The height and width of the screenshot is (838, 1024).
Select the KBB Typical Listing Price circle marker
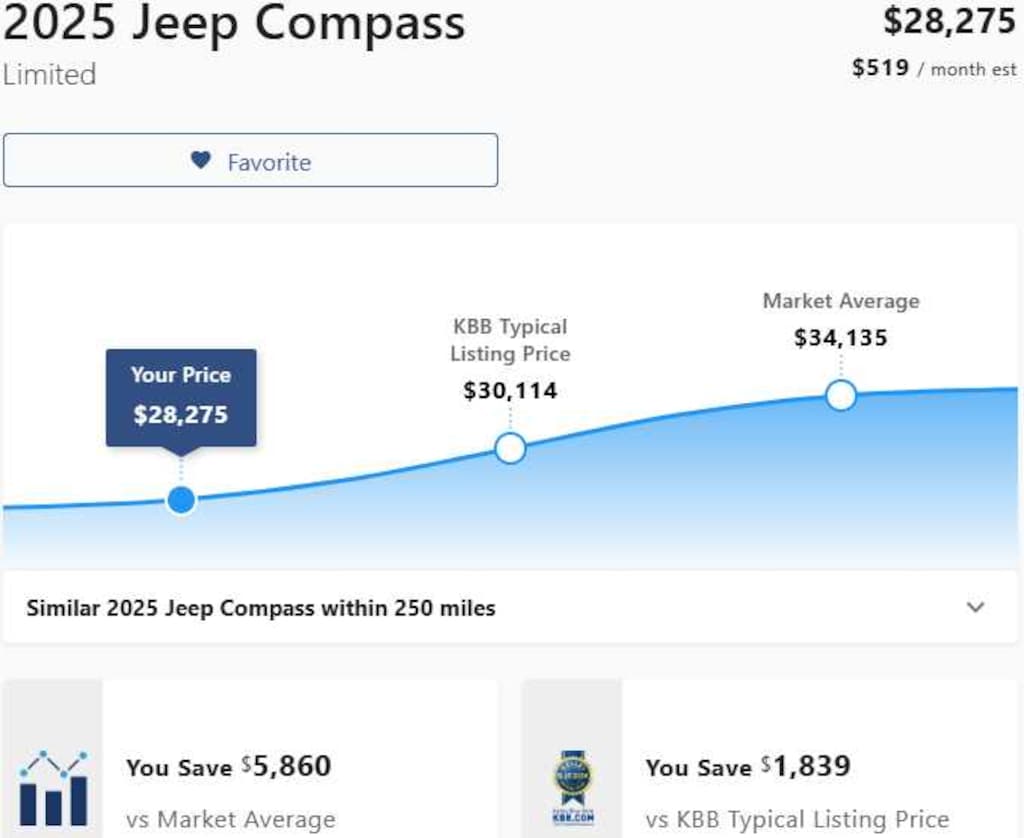pyautogui.click(x=510, y=448)
